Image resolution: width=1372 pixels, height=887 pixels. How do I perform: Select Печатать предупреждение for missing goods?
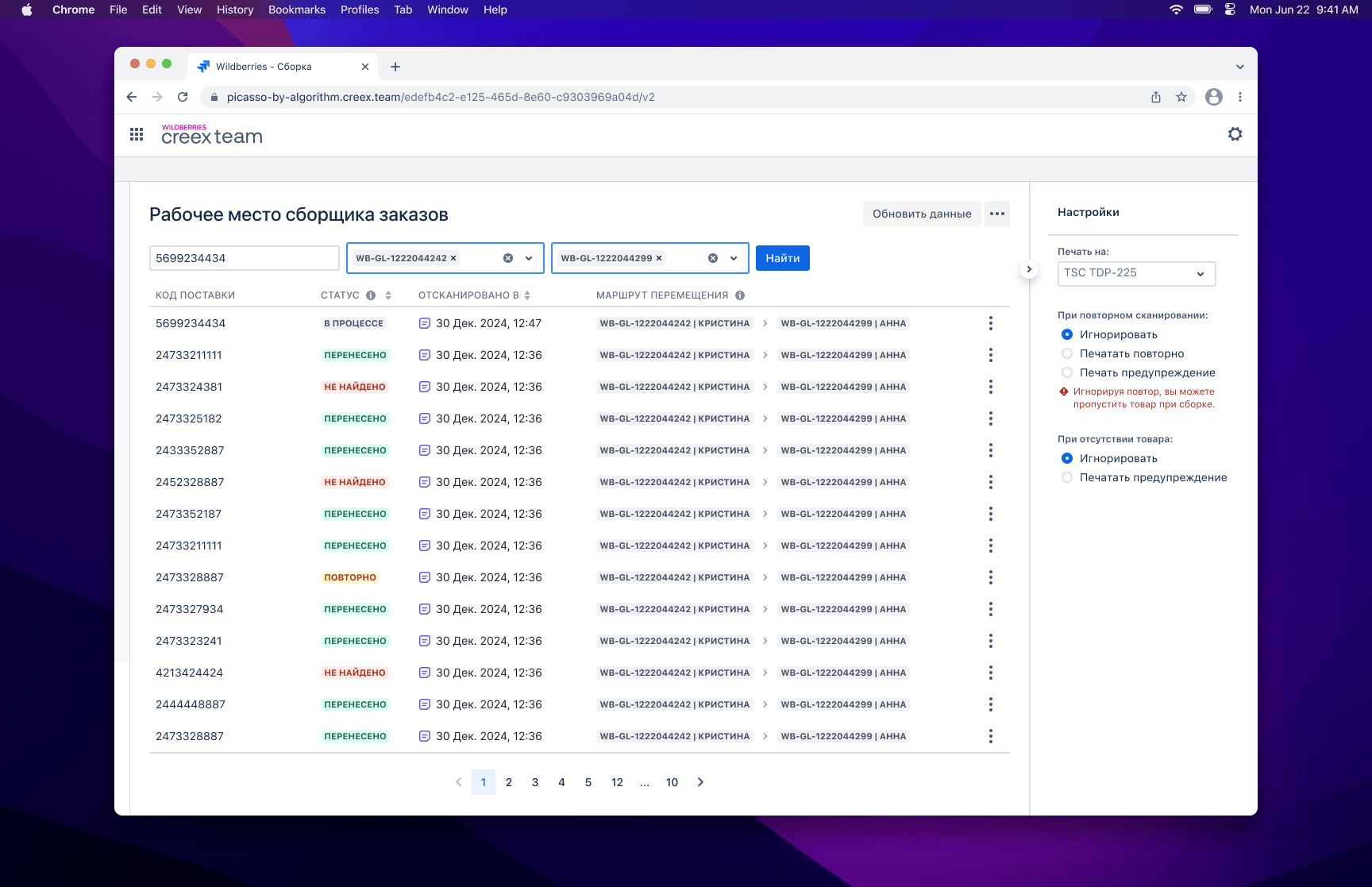click(x=1067, y=477)
